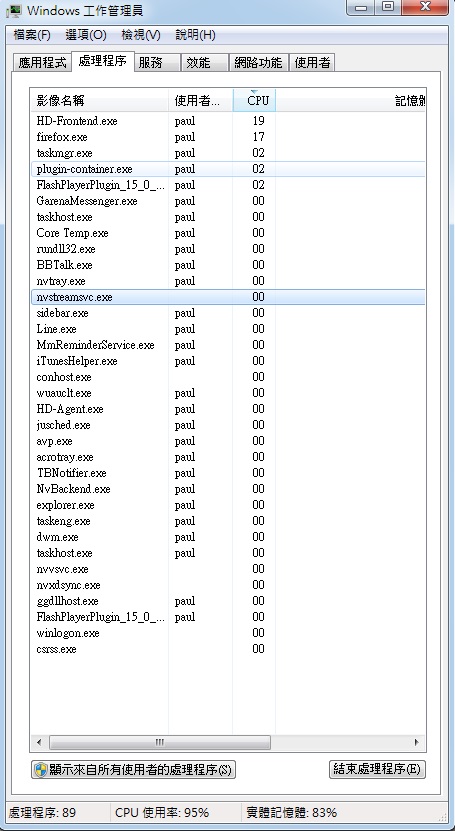The image size is (455, 831).
Task: Open the 選項(O) menu
Action: (86, 36)
